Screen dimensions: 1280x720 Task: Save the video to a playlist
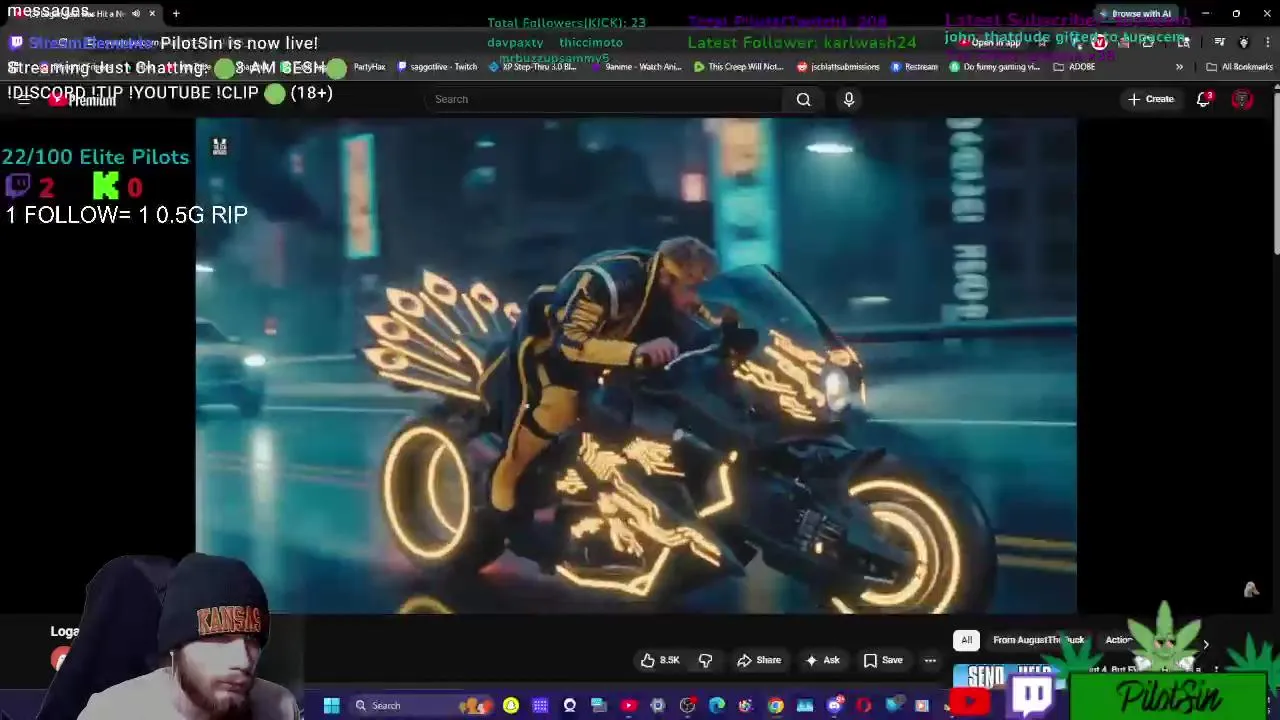[x=883, y=660]
